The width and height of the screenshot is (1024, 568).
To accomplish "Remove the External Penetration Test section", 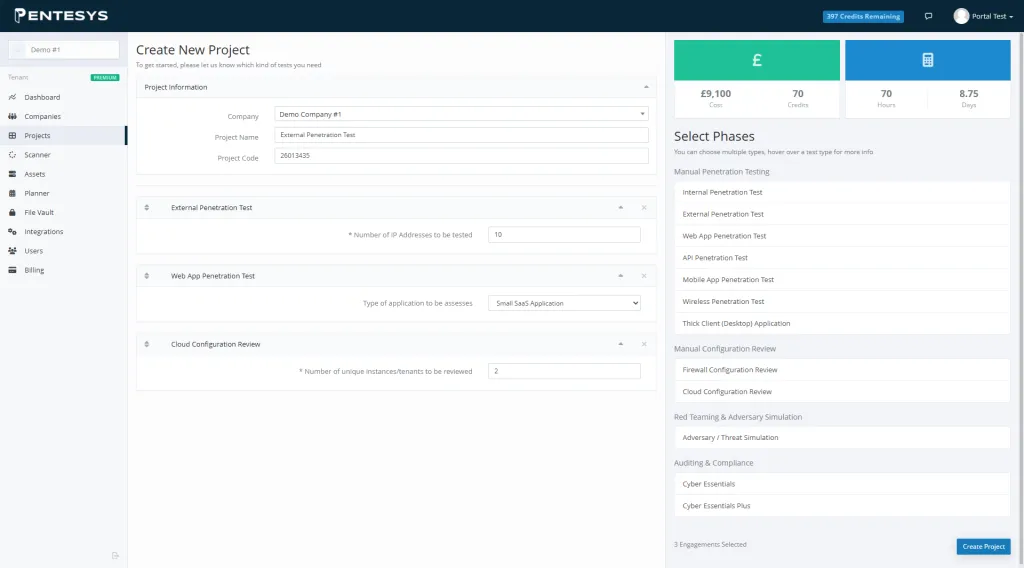I will (x=643, y=207).
